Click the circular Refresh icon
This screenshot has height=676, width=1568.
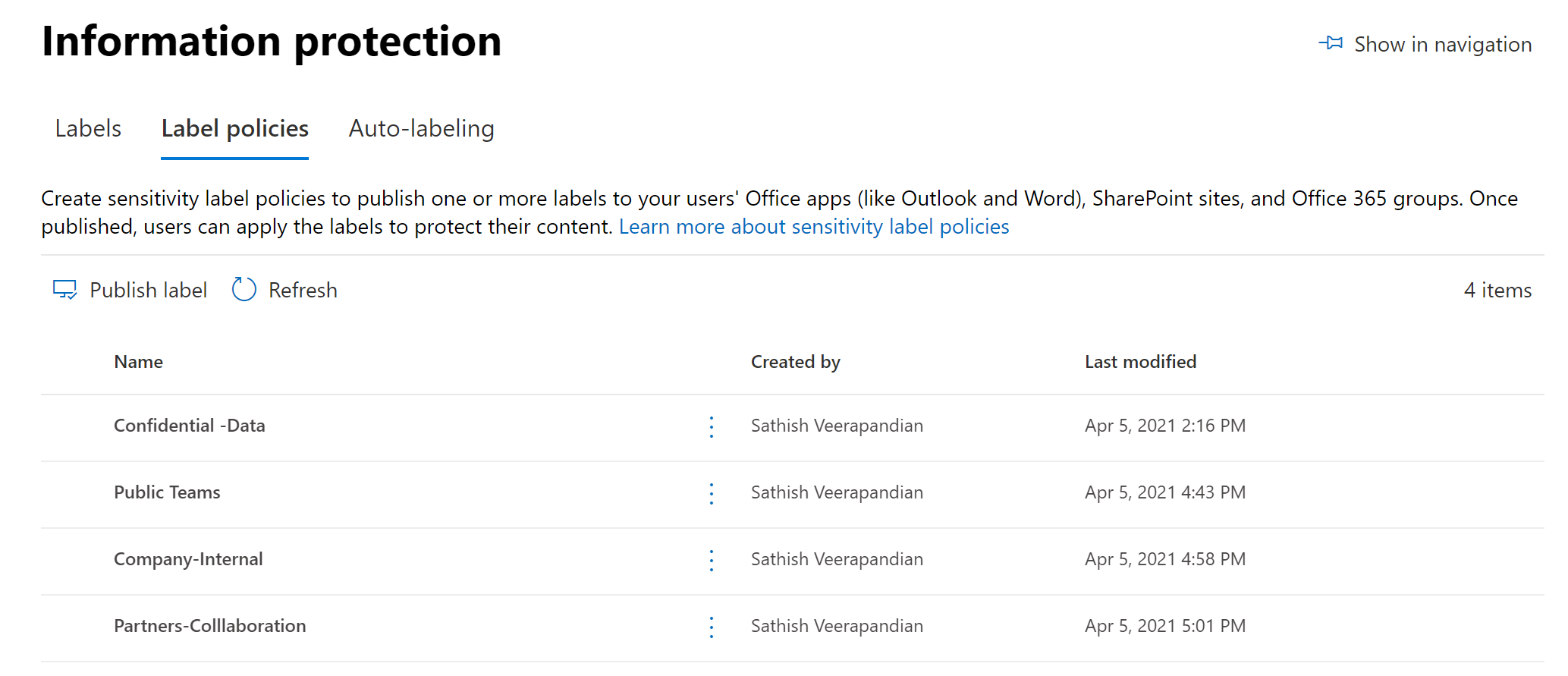point(244,289)
